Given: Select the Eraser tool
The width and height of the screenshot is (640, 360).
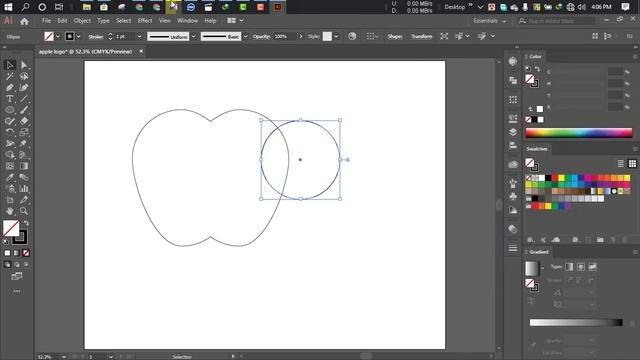Looking at the screenshot, I should point(24,121).
